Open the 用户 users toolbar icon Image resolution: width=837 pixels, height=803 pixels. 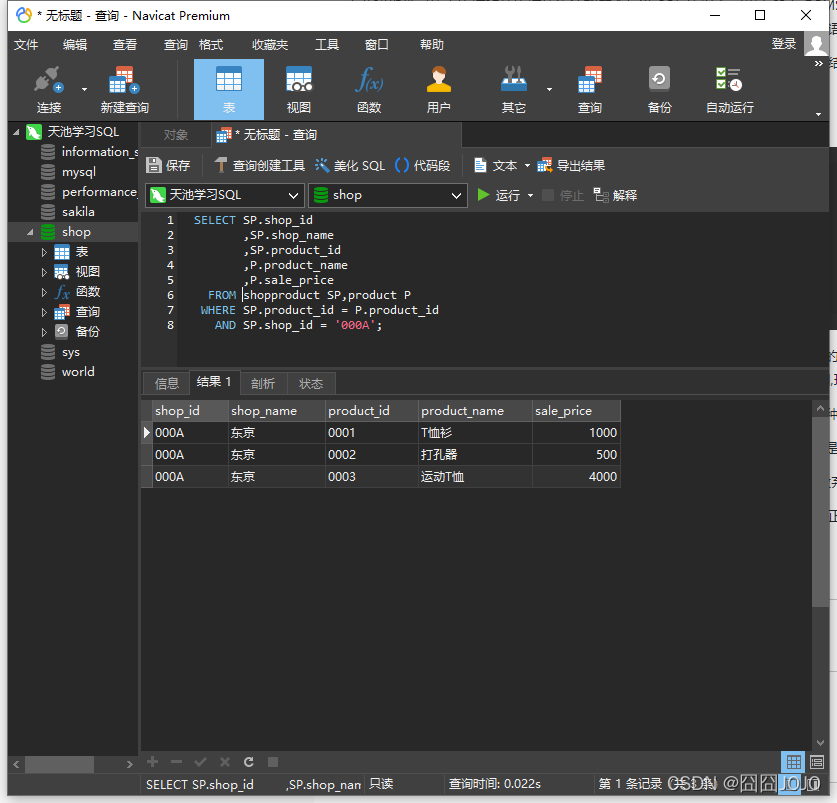click(439, 89)
